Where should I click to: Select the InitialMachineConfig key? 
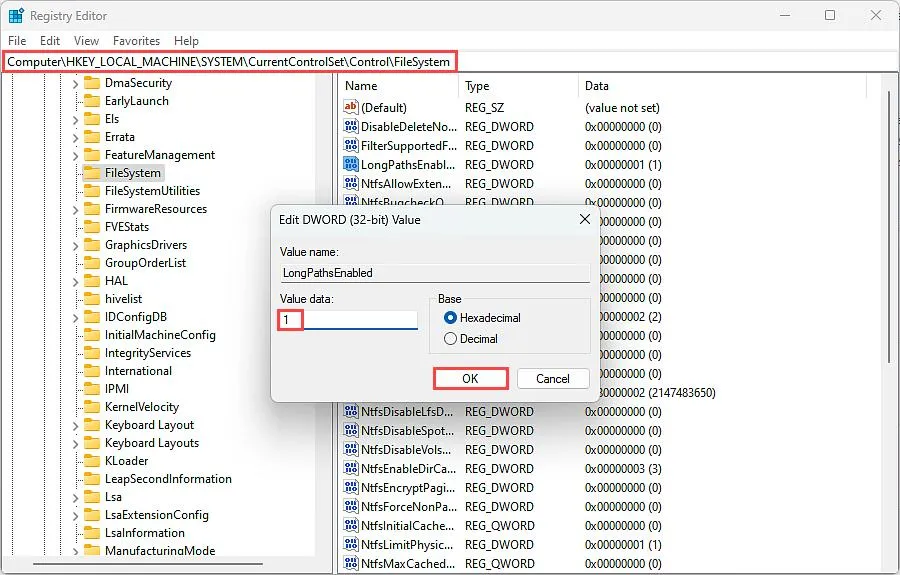[x=160, y=335]
